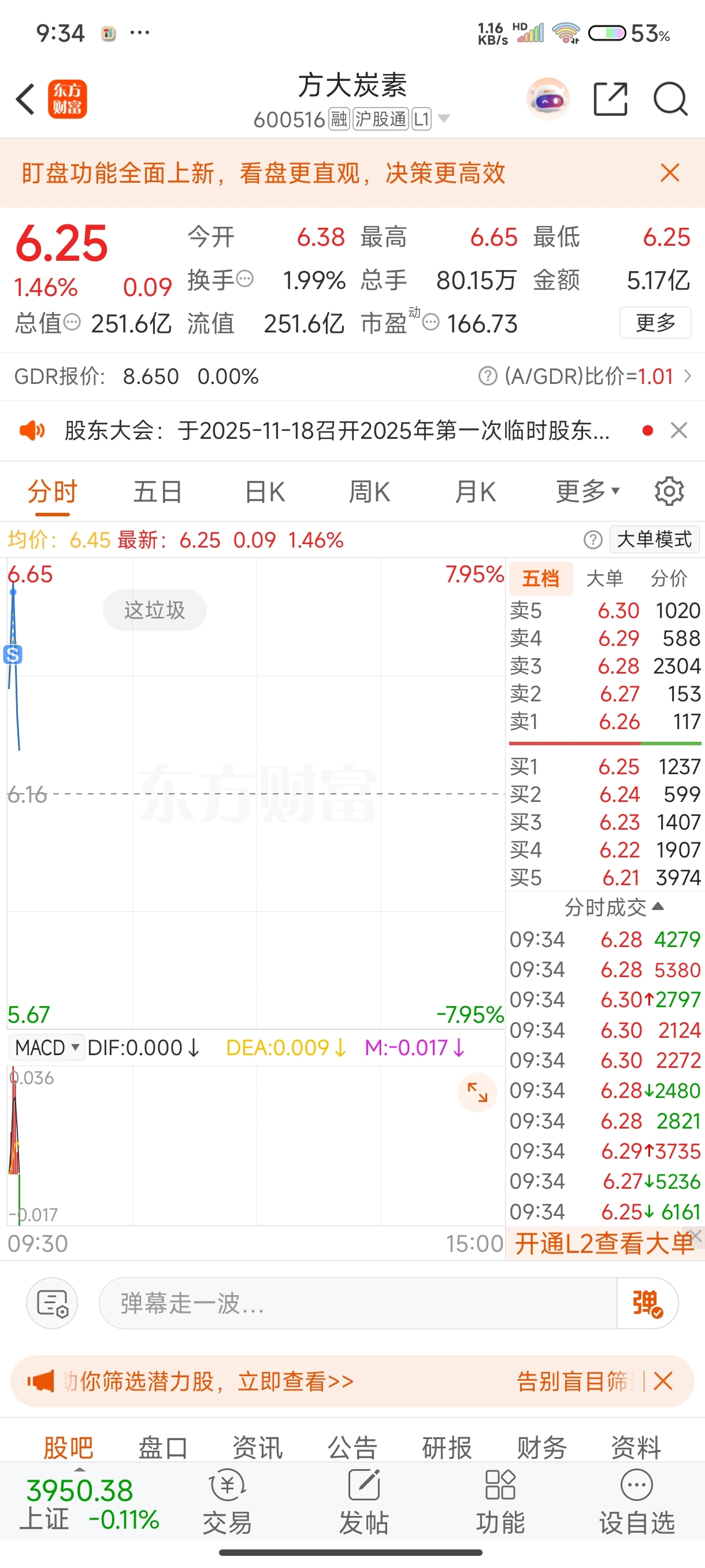Viewport: 705px width, 1568px height.
Task: Switch to 分时 chart tab
Action: tap(53, 491)
